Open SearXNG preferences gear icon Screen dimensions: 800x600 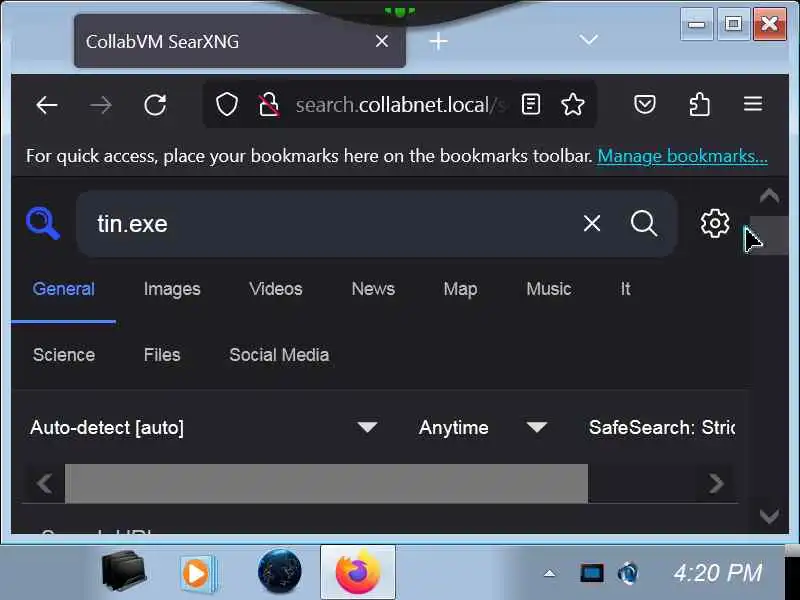coord(715,223)
